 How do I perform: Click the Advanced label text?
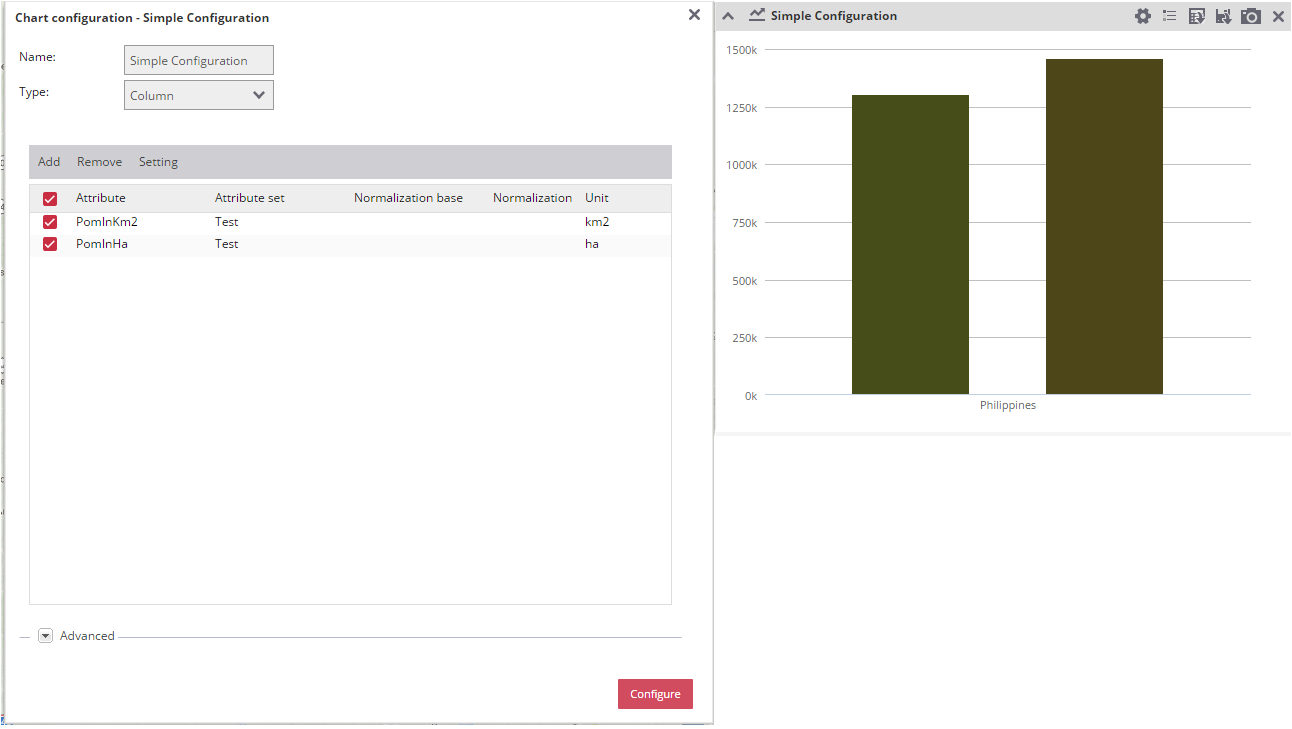click(87, 636)
